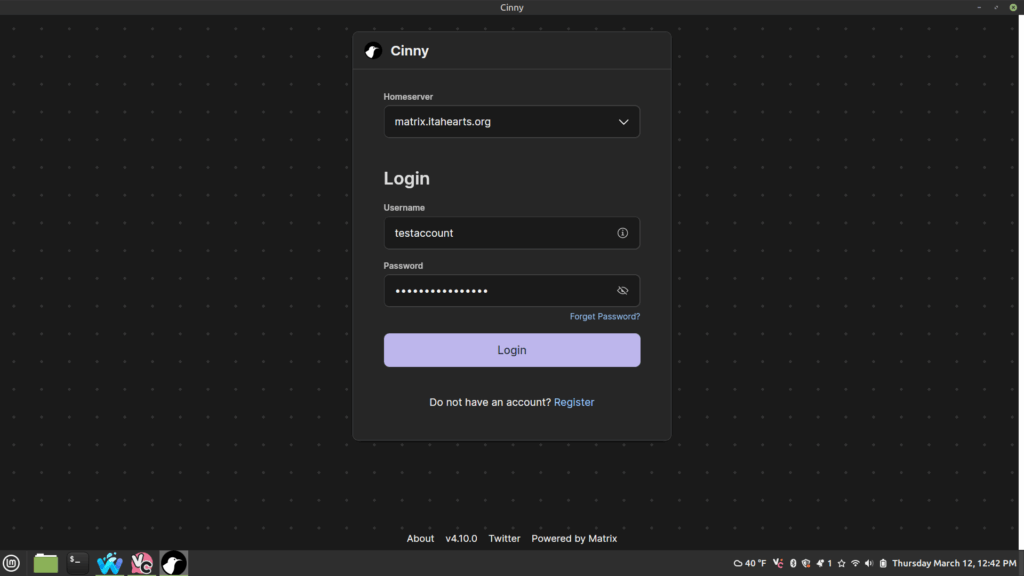1024x576 pixels.
Task: Click the Cinny app icon in taskbar
Action: [174, 563]
